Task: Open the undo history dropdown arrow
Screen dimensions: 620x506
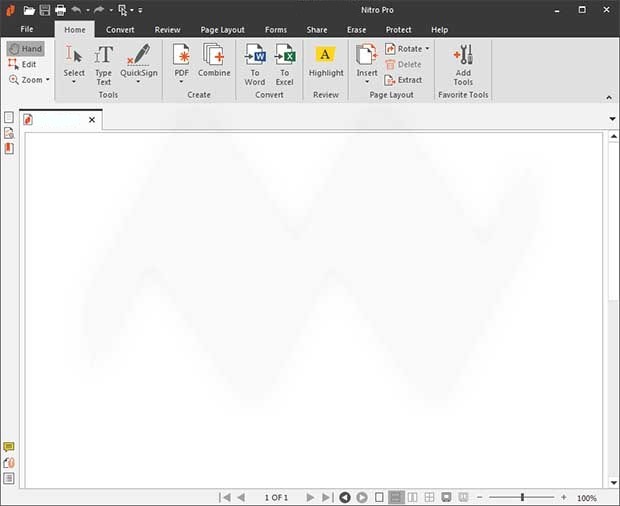Action: pos(88,10)
